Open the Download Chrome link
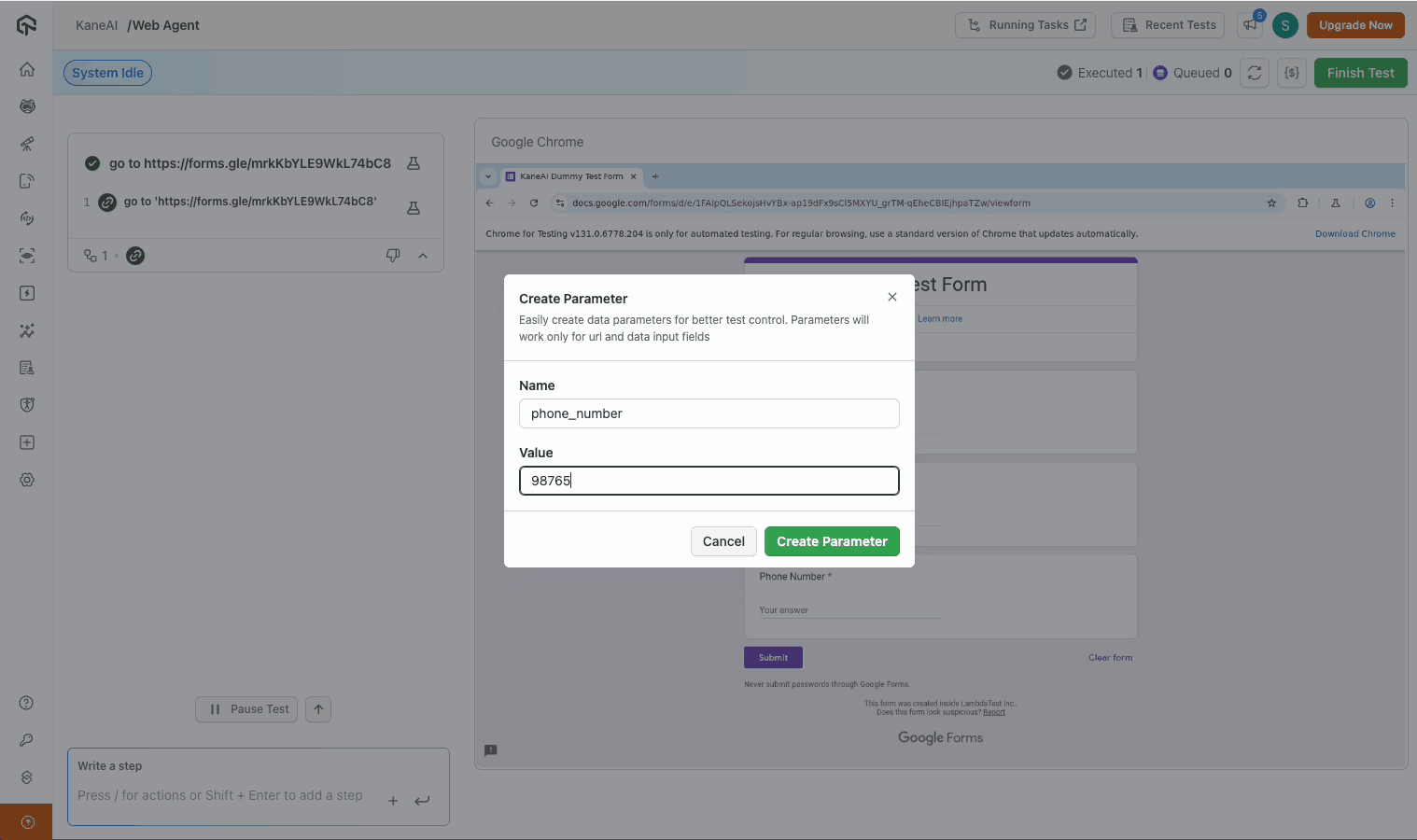1417x840 pixels. 1355,233
